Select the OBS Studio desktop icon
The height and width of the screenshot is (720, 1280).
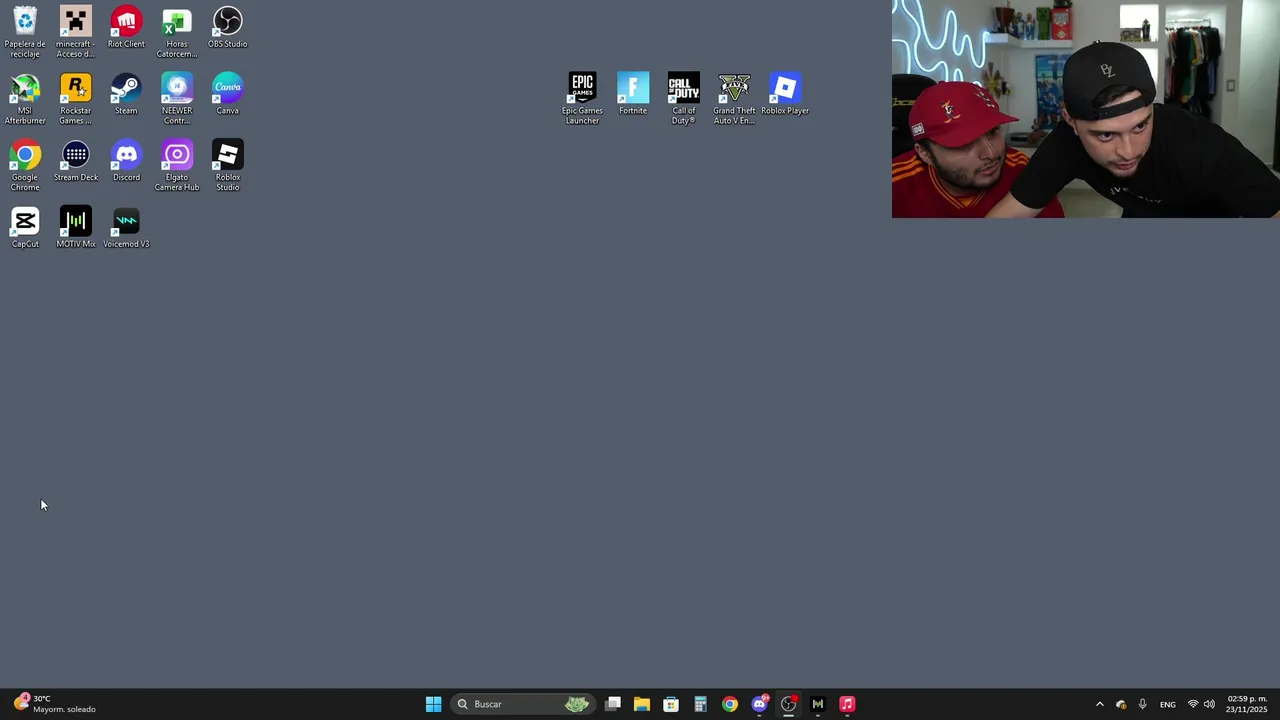click(x=228, y=28)
